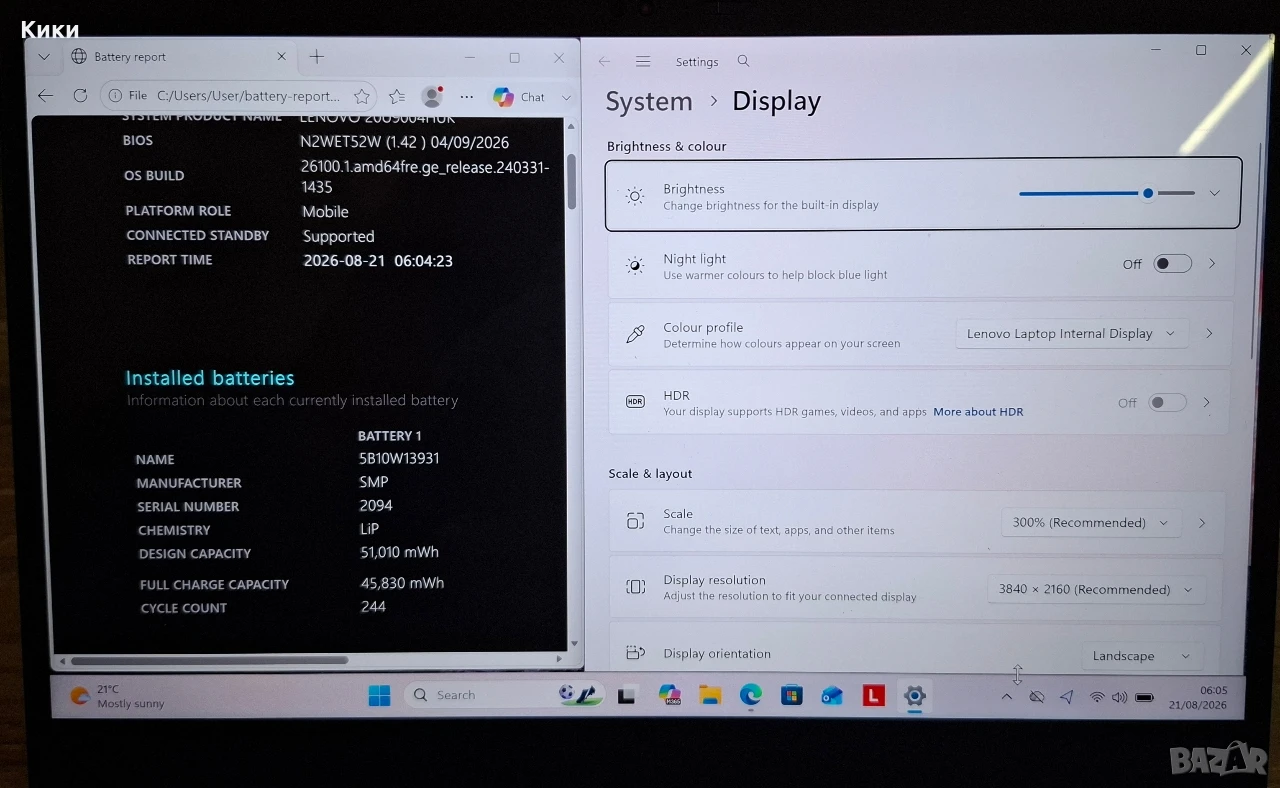Open the Edge favourites list

coord(397,96)
